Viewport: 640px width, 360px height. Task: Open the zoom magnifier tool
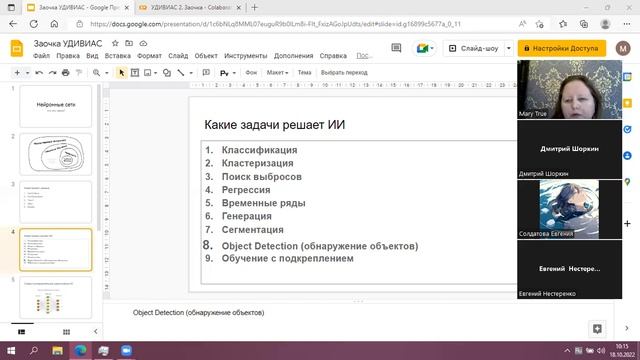tap(96, 73)
